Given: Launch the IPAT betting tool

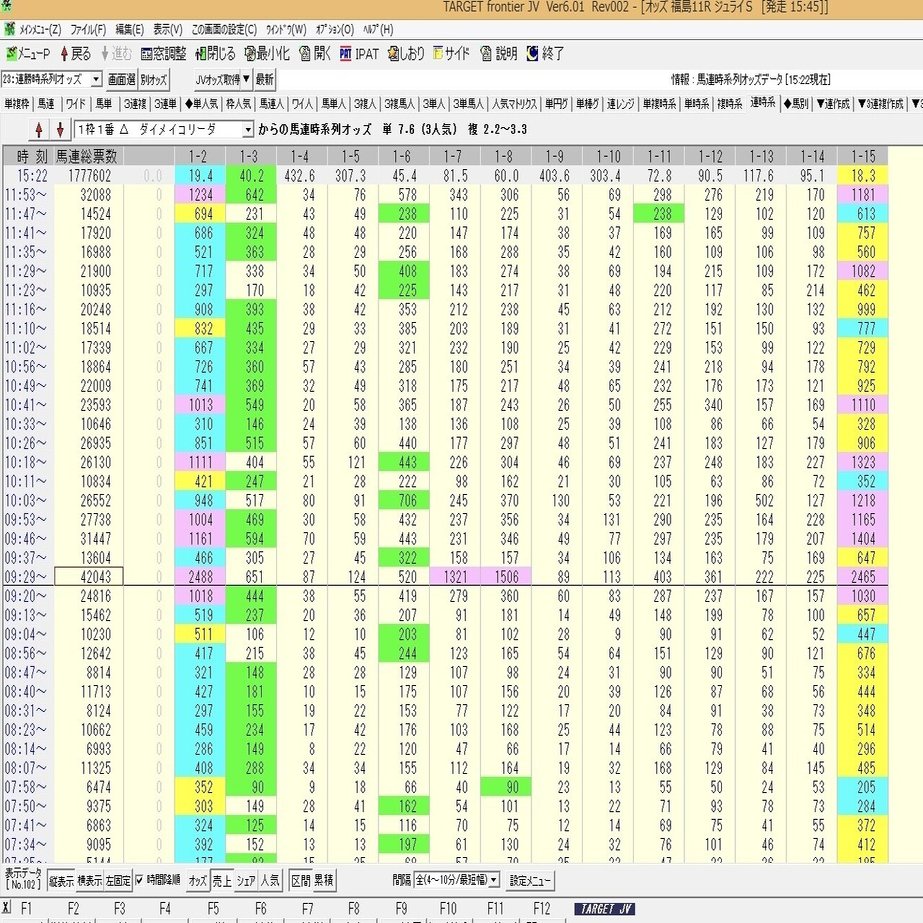Looking at the screenshot, I should point(359,54).
